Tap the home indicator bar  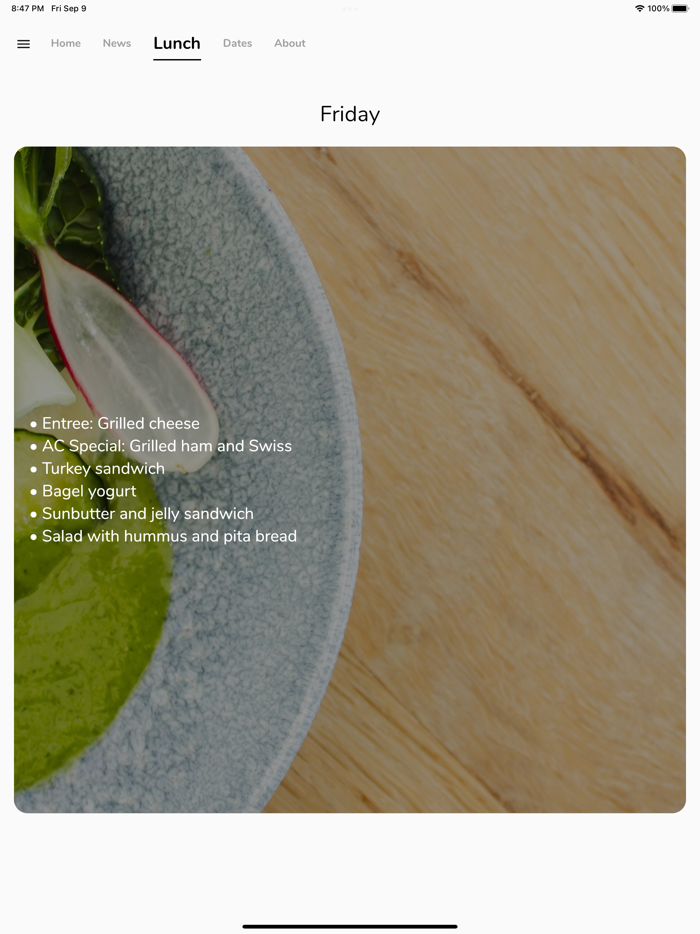(350, 926)
